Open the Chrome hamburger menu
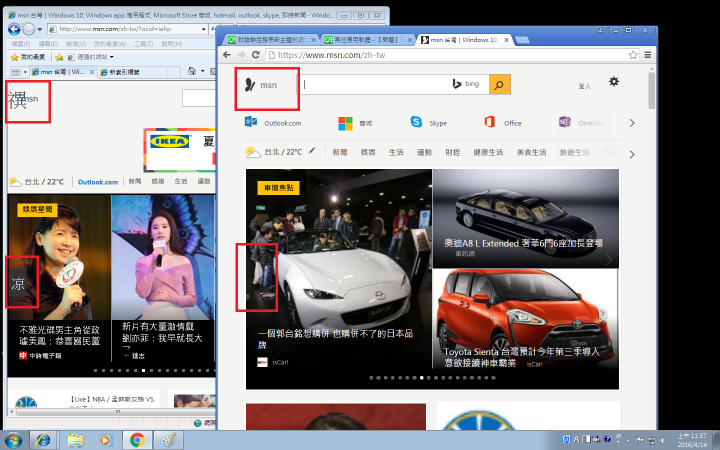The height and width of the screenshot is (450, 720). (x=648, y=55)
